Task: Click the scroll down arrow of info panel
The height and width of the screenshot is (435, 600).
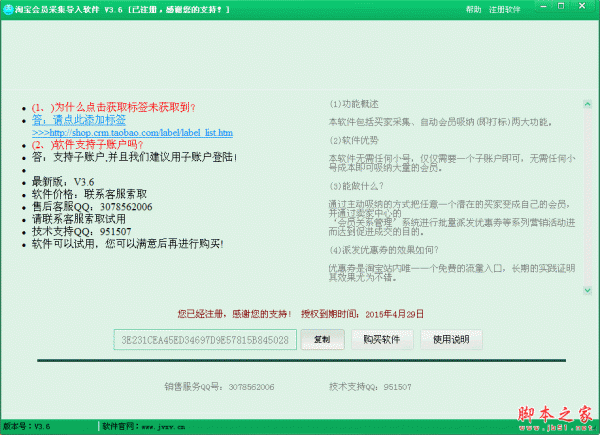Action: [587, 291]
